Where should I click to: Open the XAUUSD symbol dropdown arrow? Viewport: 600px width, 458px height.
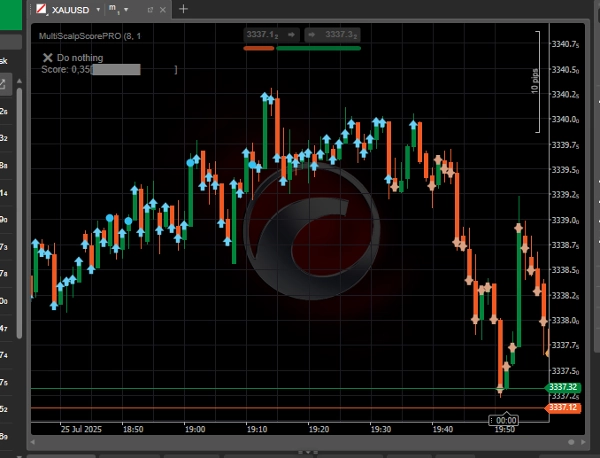click(98, 8)
